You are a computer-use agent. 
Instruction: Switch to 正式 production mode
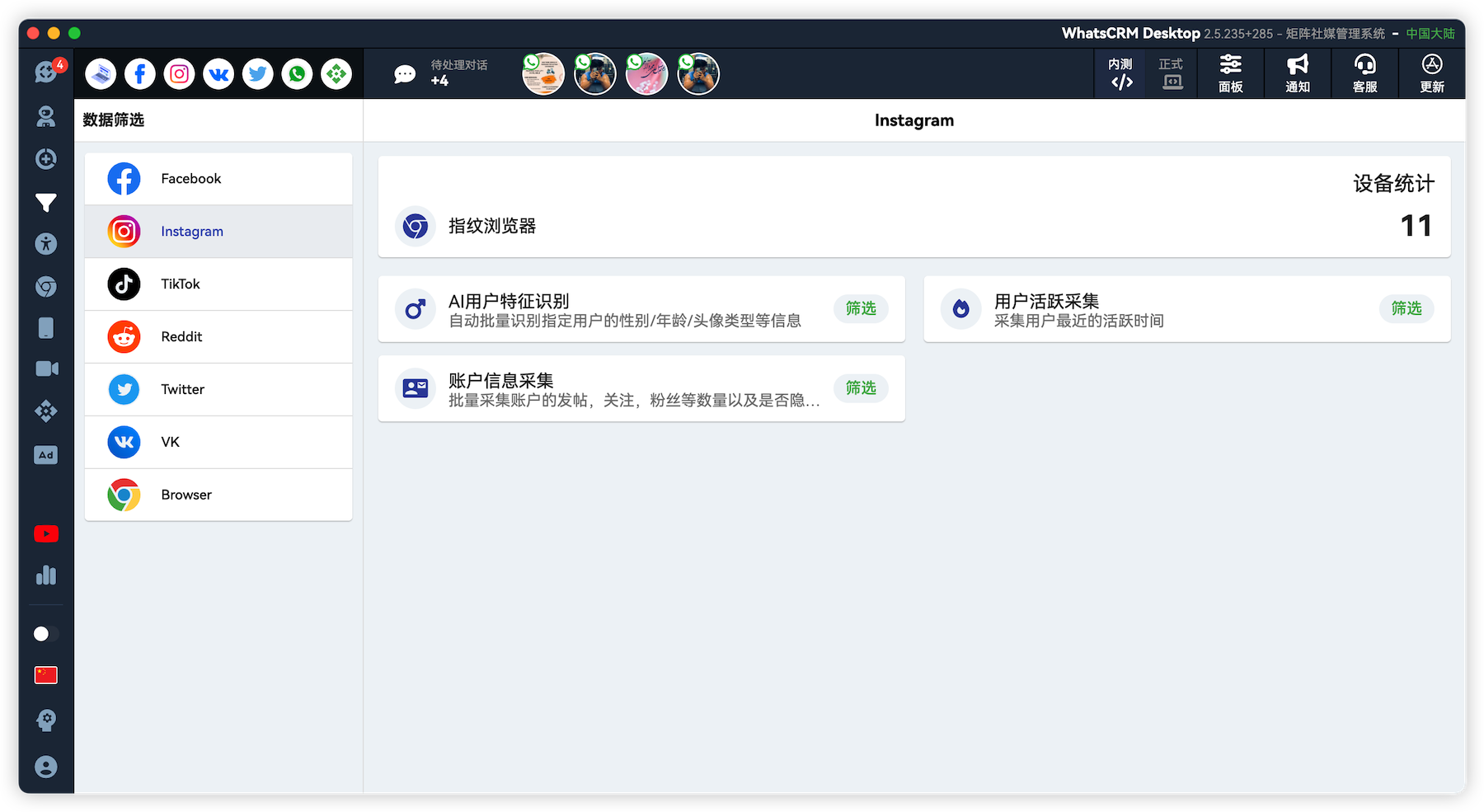click(1171, 73)
